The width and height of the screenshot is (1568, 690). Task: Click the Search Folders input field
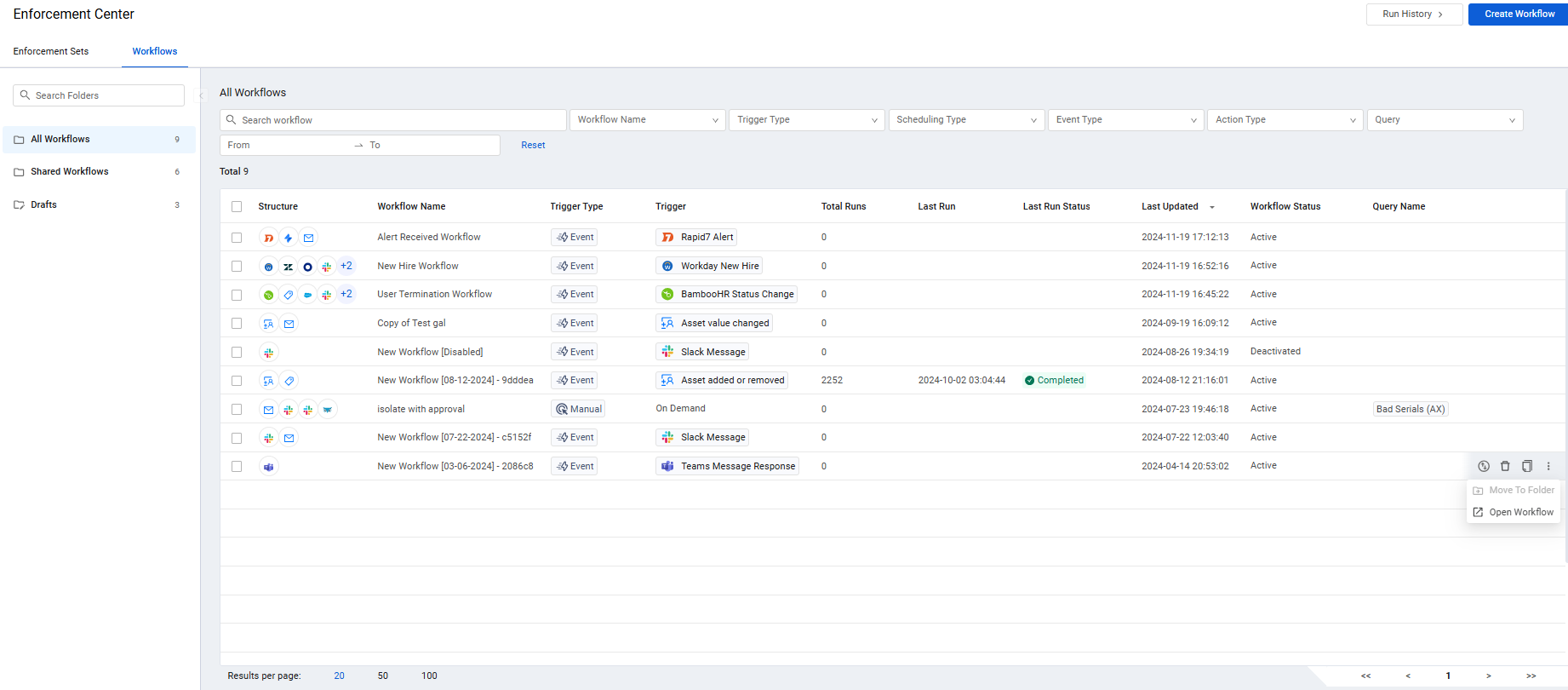[99, 95]
